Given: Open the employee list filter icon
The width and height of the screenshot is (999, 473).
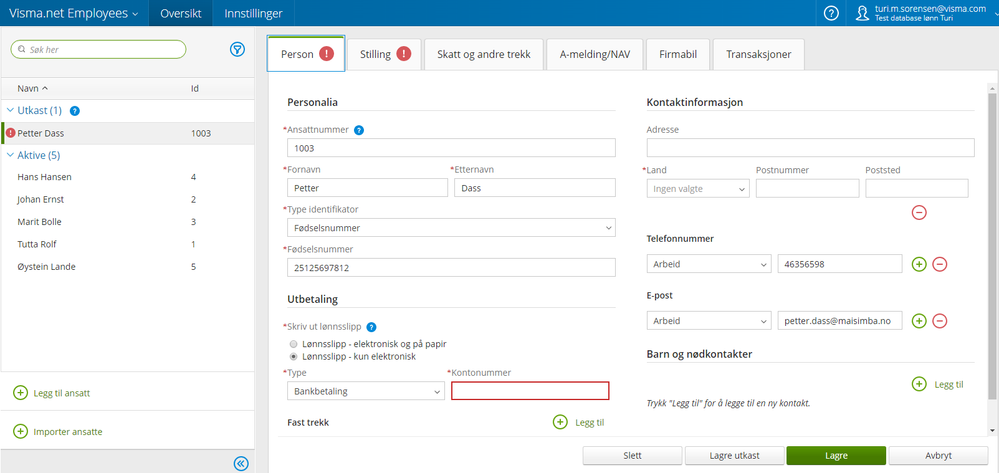Looking at the screenshot, I should point(238,49).
